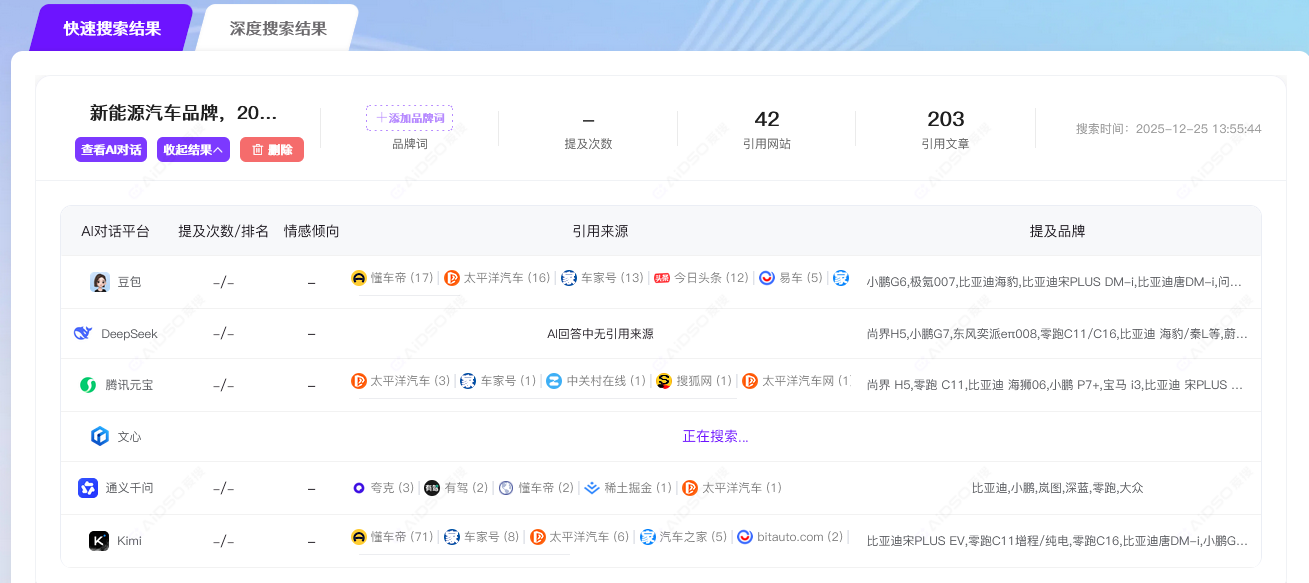The width and height of the screenshot is (1309, 583).
Task: Click 添加品牌词 dashed button
Action: tap(409, 118)
